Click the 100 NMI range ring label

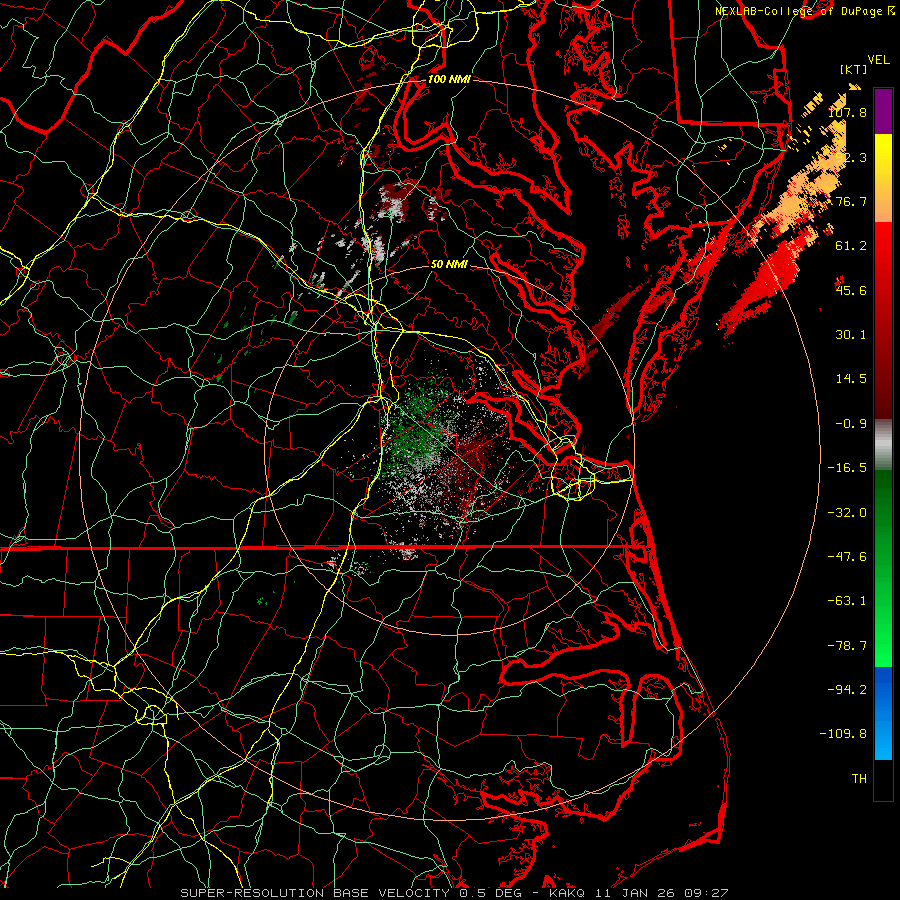[449, 79]
